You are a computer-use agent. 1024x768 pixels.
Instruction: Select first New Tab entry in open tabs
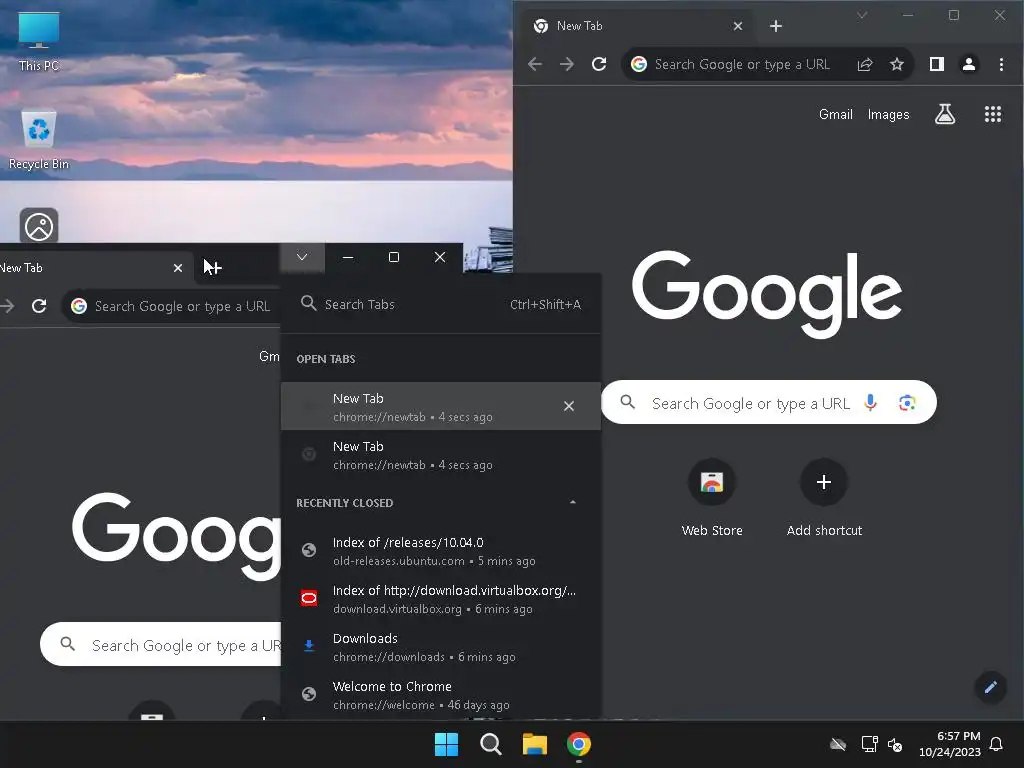(x=441, y=406)
